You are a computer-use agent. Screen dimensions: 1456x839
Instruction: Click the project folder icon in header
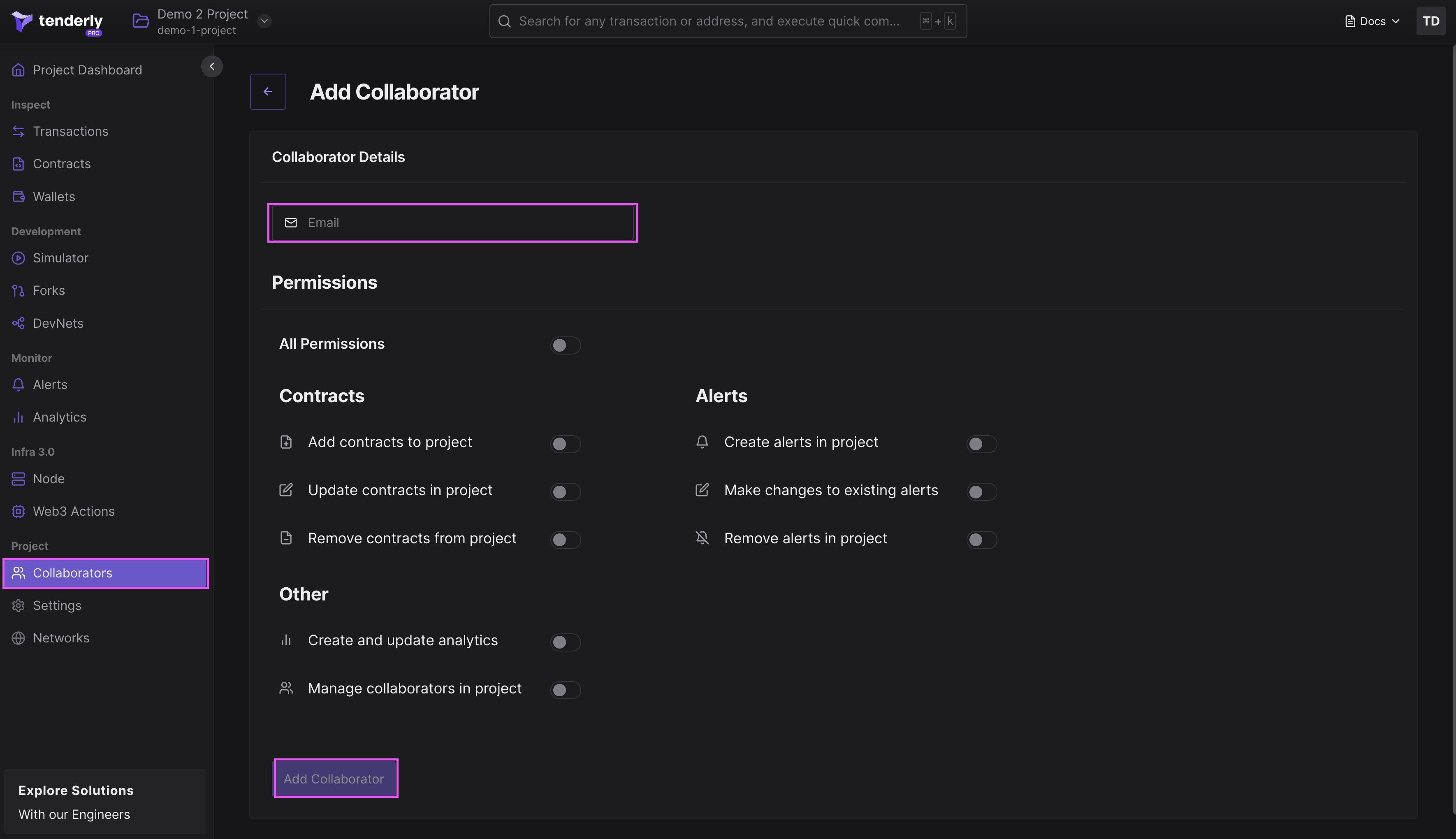(x=141, y=21)
